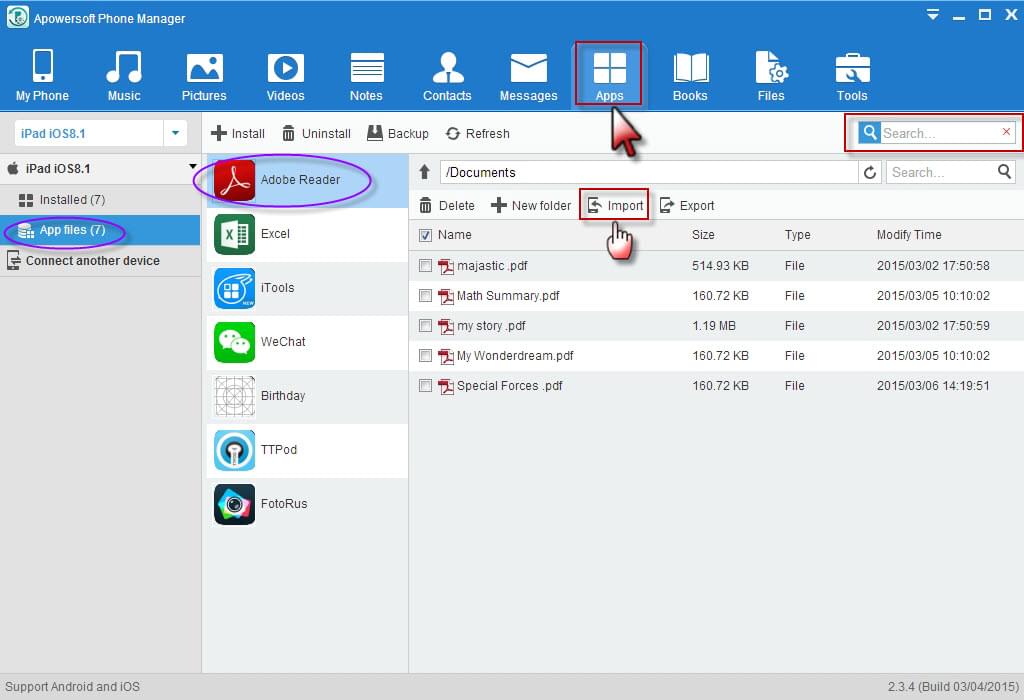Viewport: 1024px width, 700px height.
Task: Select the TTPod app
Action: coord(278,450)
